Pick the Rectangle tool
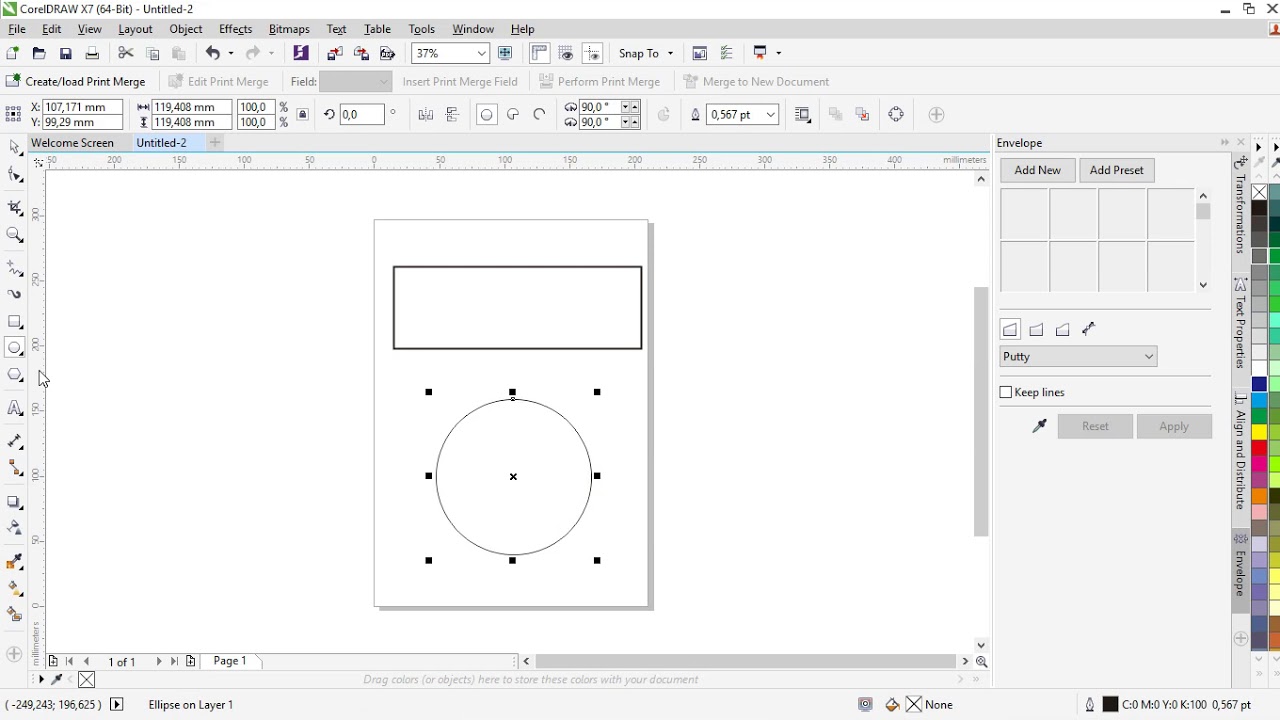Image resolution: width=1280 pixels, height=720 pixels. point(15,322)
